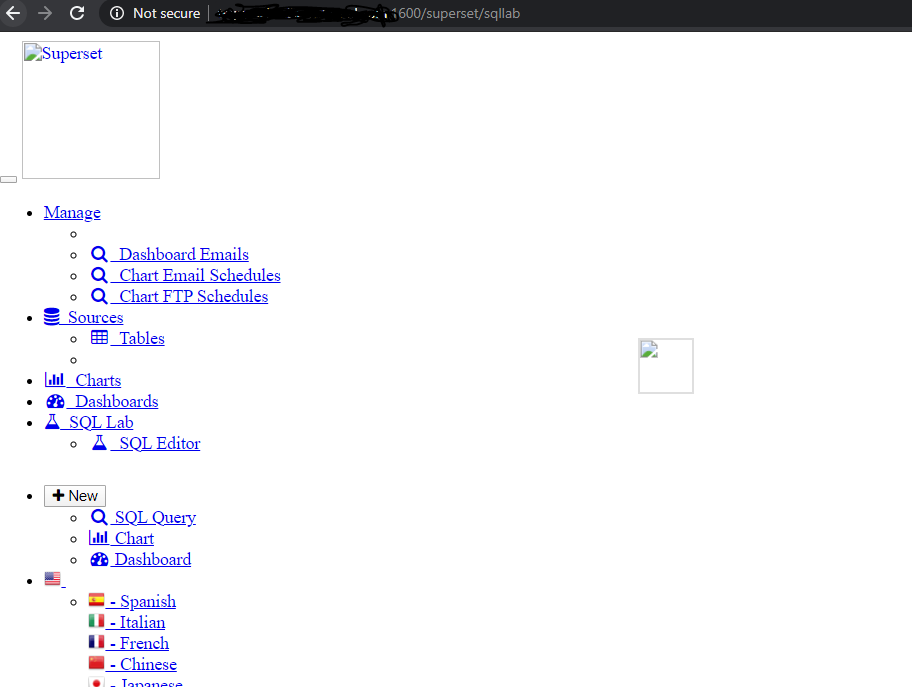Click the browser address bar

pyautogui.click(x=450, y=14)
